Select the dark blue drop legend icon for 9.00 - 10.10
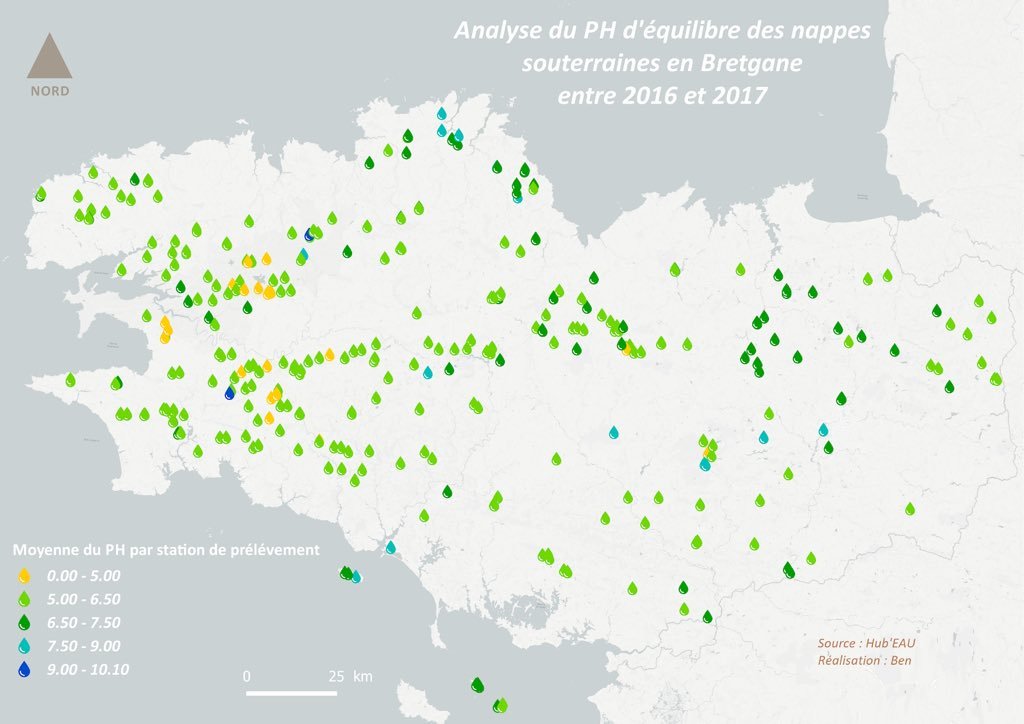The height and width of the screenshot is (724, 1024). (24, 669)
